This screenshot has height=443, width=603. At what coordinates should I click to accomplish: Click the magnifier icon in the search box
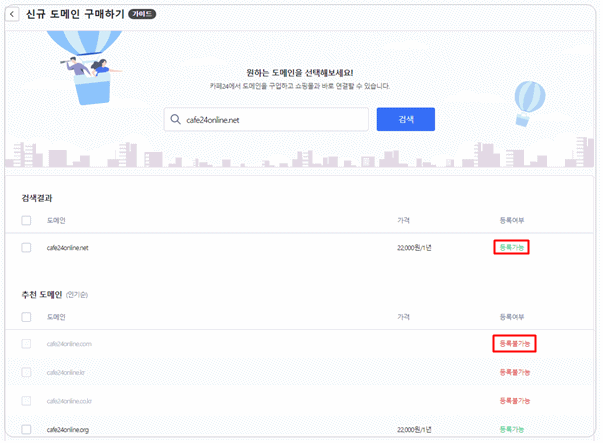point(175,119)
